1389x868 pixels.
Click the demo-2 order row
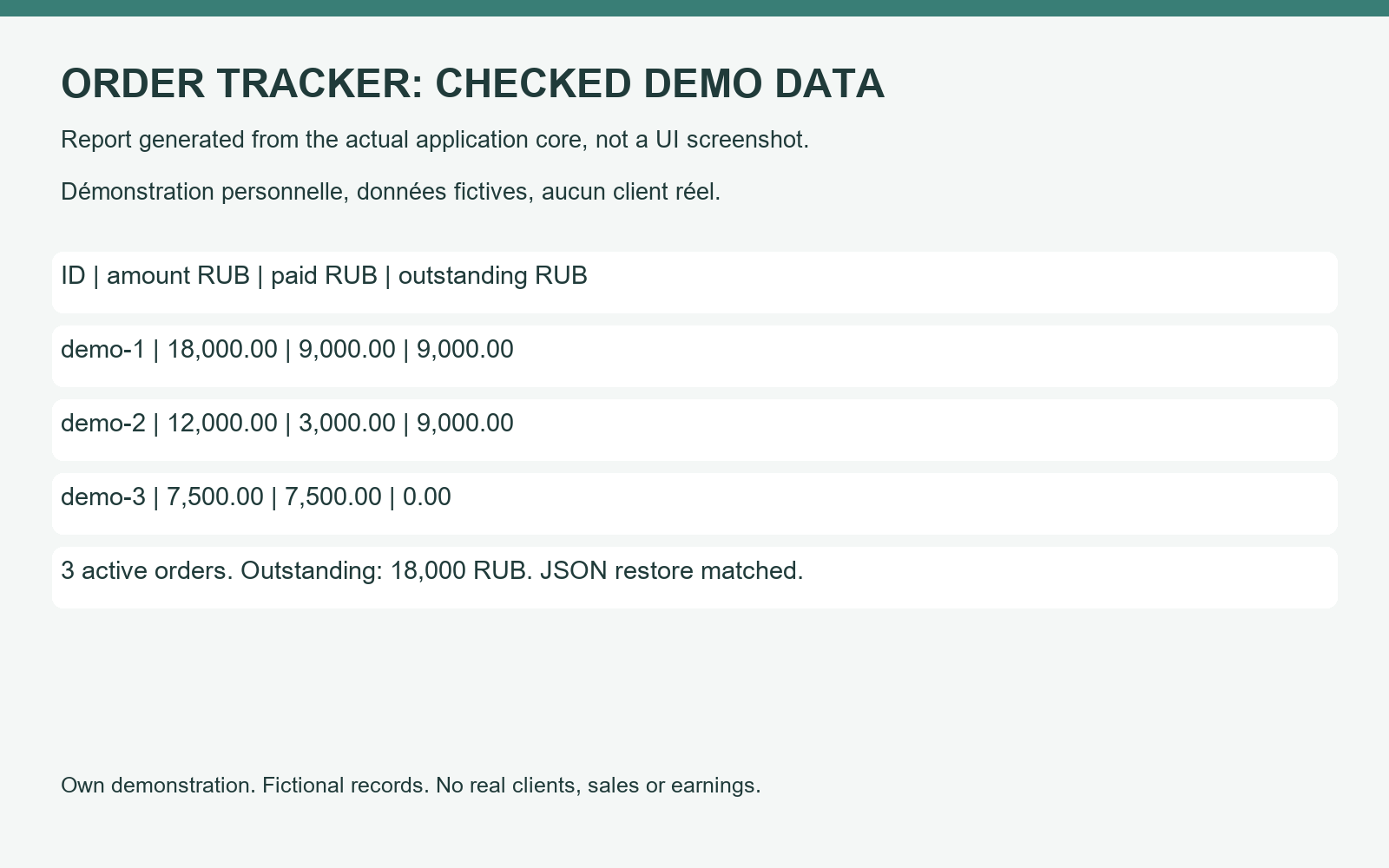694,430
